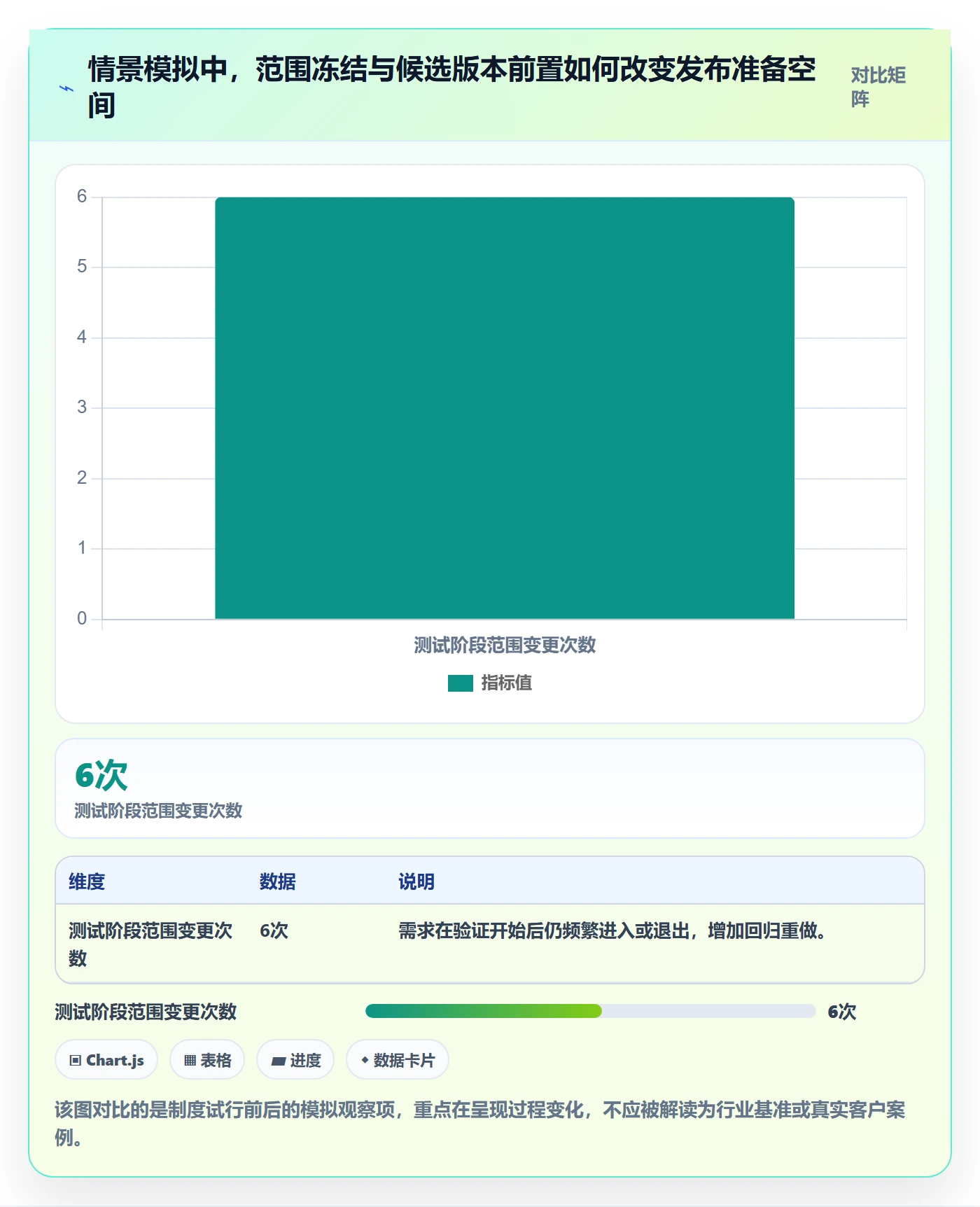Click the 数据 table column header
The image size is (980, 1207).
pos(278,881)
